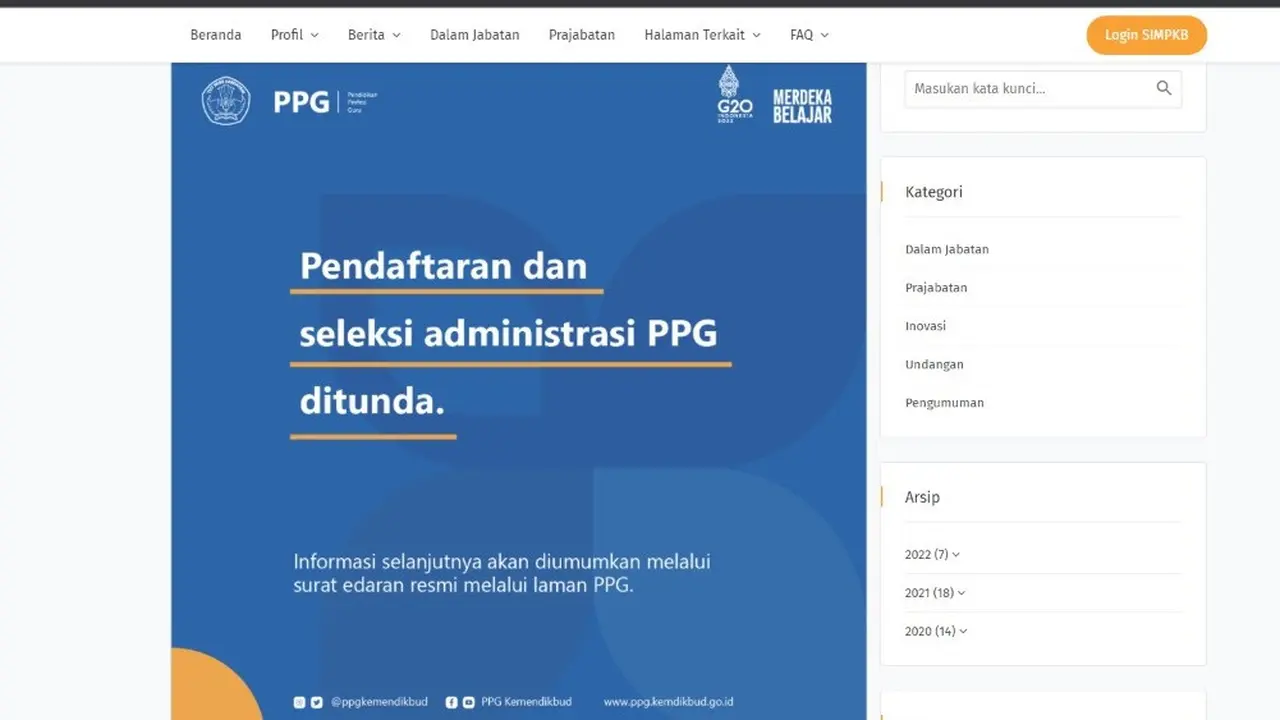
Task: Open the Facebook icon beside PPG Kemendikbud
Action: 451,702
